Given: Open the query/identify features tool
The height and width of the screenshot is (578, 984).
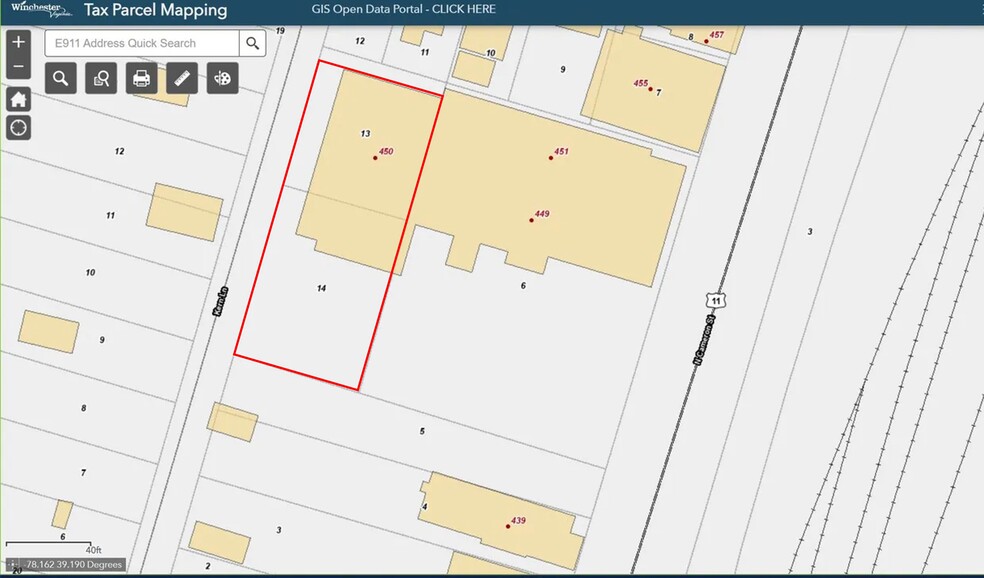Looking at the screenshot, I should 101,78.
